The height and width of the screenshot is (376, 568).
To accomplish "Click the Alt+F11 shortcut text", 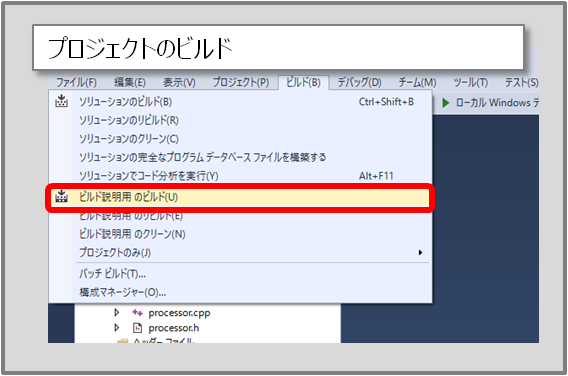I will click(376, 176).
